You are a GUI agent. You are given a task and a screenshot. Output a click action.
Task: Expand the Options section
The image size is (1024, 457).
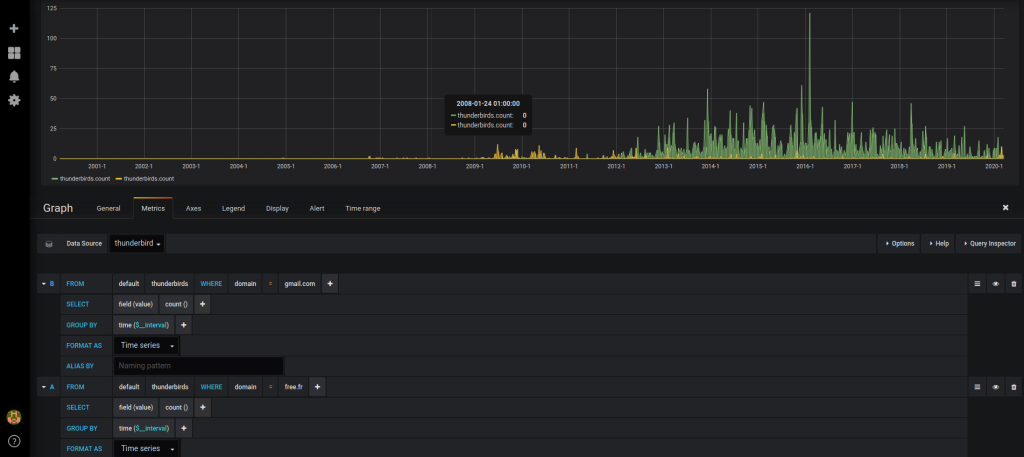click(x=898, y=243)
